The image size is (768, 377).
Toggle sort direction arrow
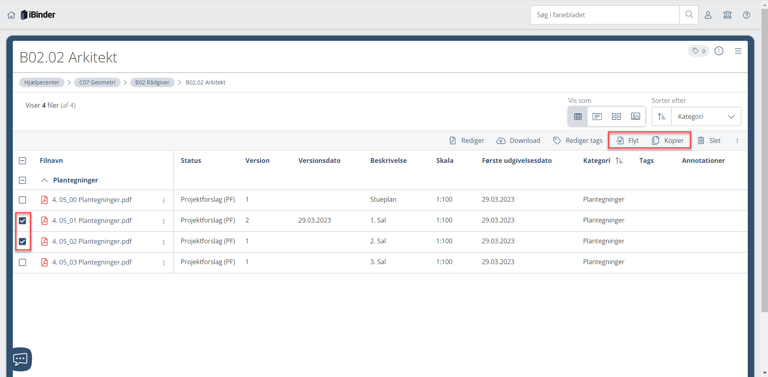tap(662, 117)
